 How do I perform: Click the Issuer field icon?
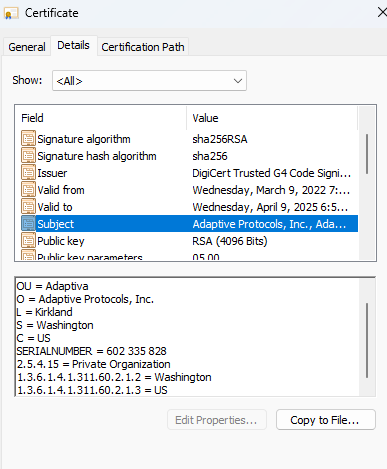(x=28, y=173)
